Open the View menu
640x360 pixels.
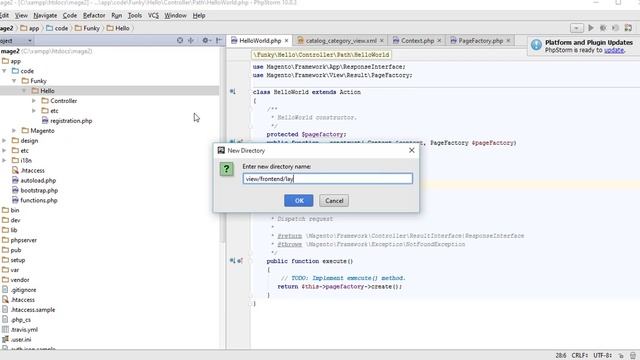(21, 16)
